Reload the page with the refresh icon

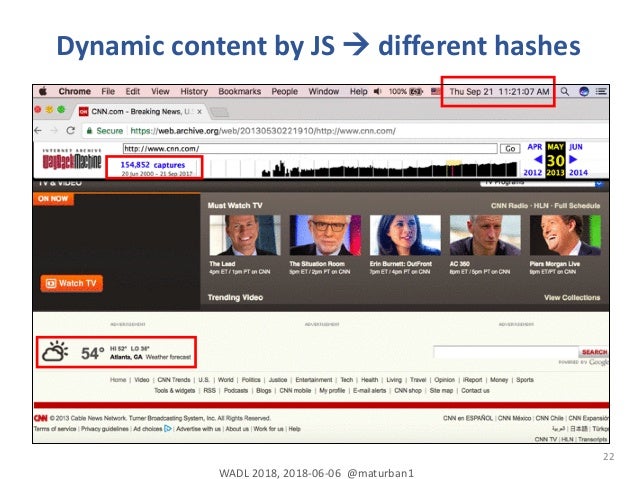pos(70,131)
